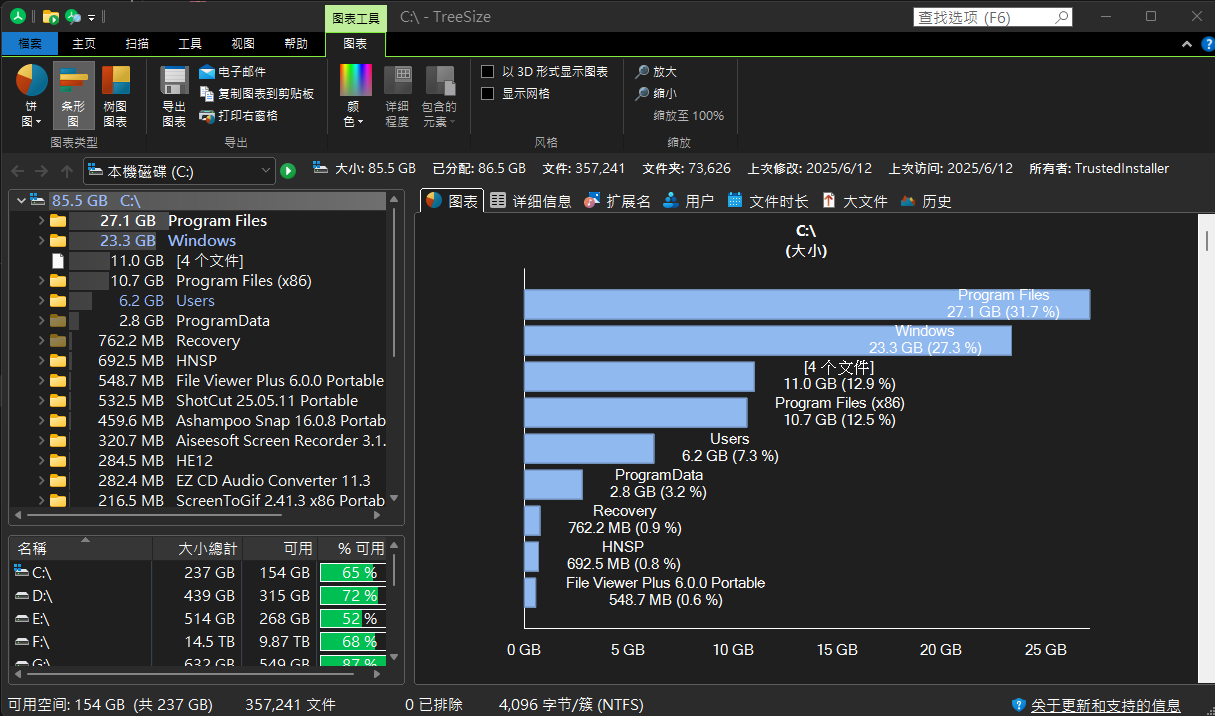Print the right pane
The width and height of the screenshot is (1215, 716).
[x=238, y=116]
